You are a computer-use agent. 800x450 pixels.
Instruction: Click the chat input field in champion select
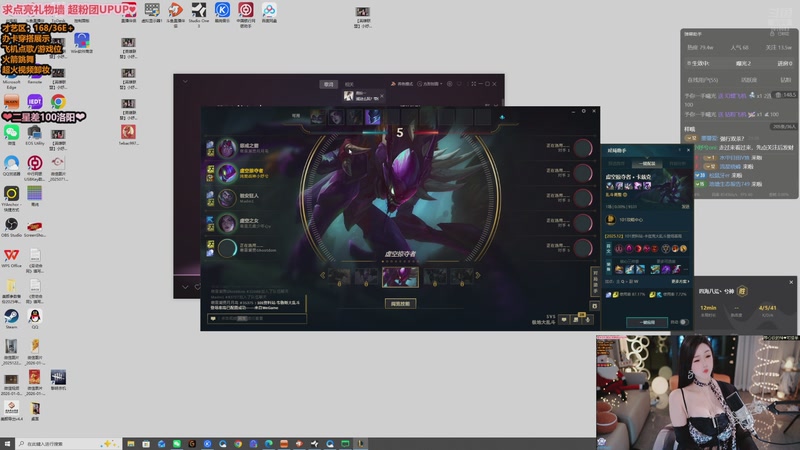[257, 319]
